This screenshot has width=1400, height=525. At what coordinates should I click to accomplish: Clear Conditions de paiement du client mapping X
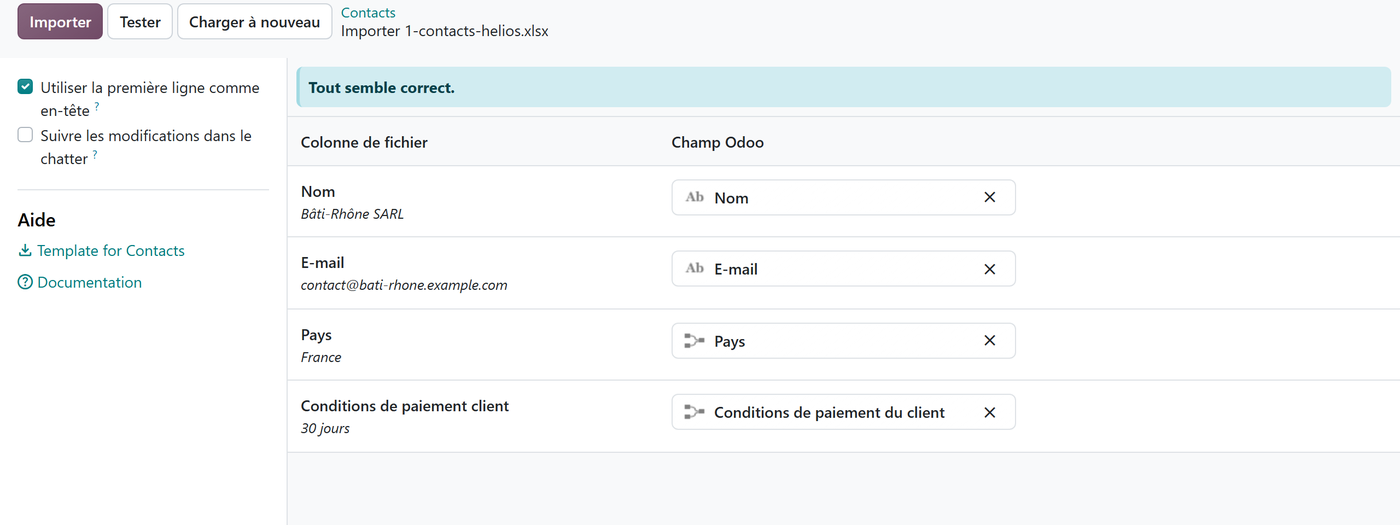coord(990,412)
